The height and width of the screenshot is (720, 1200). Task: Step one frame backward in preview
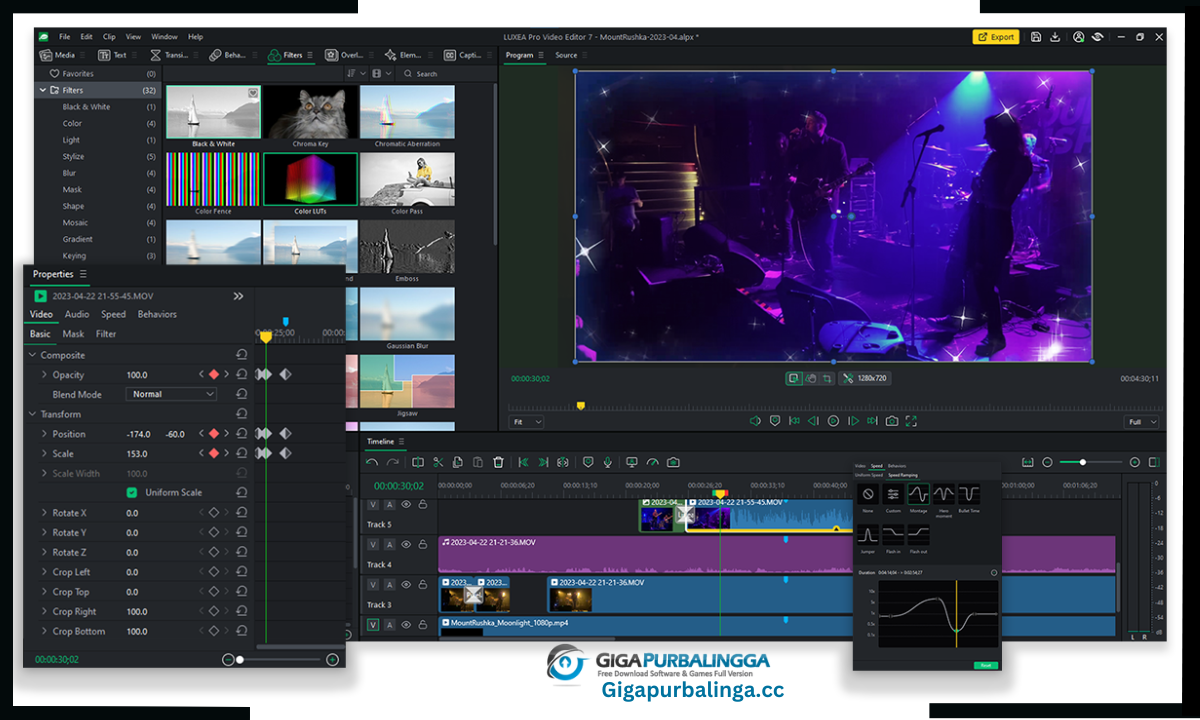814,421
